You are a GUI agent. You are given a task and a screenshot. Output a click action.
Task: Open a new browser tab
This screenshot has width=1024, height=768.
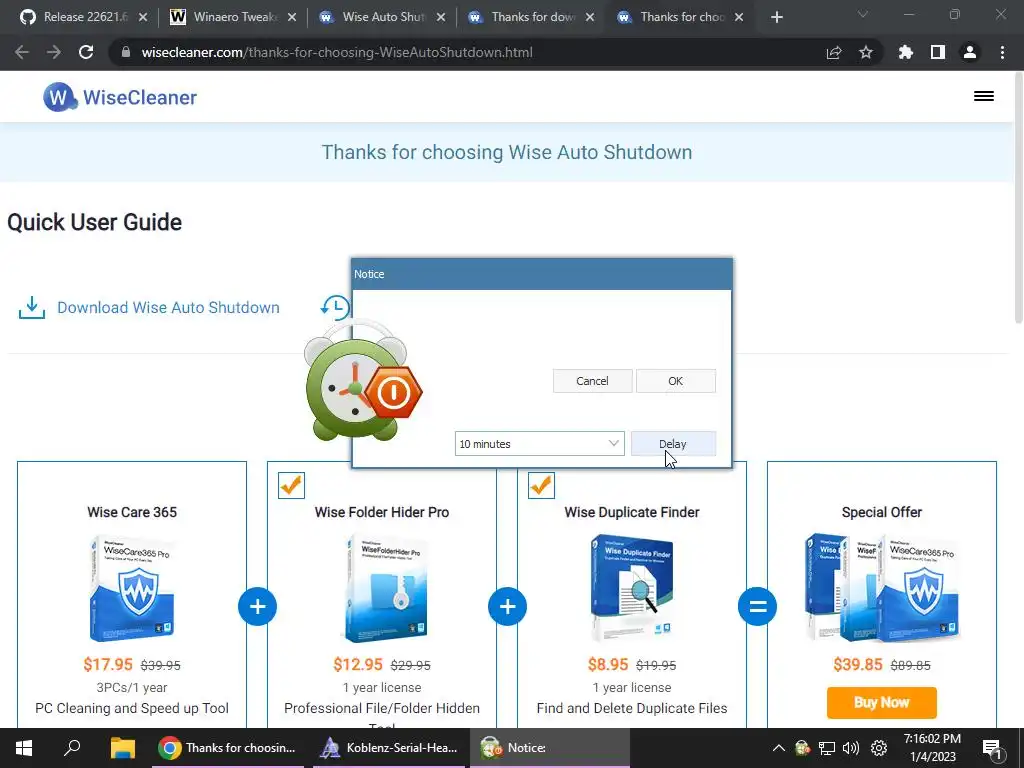(776, 18)
